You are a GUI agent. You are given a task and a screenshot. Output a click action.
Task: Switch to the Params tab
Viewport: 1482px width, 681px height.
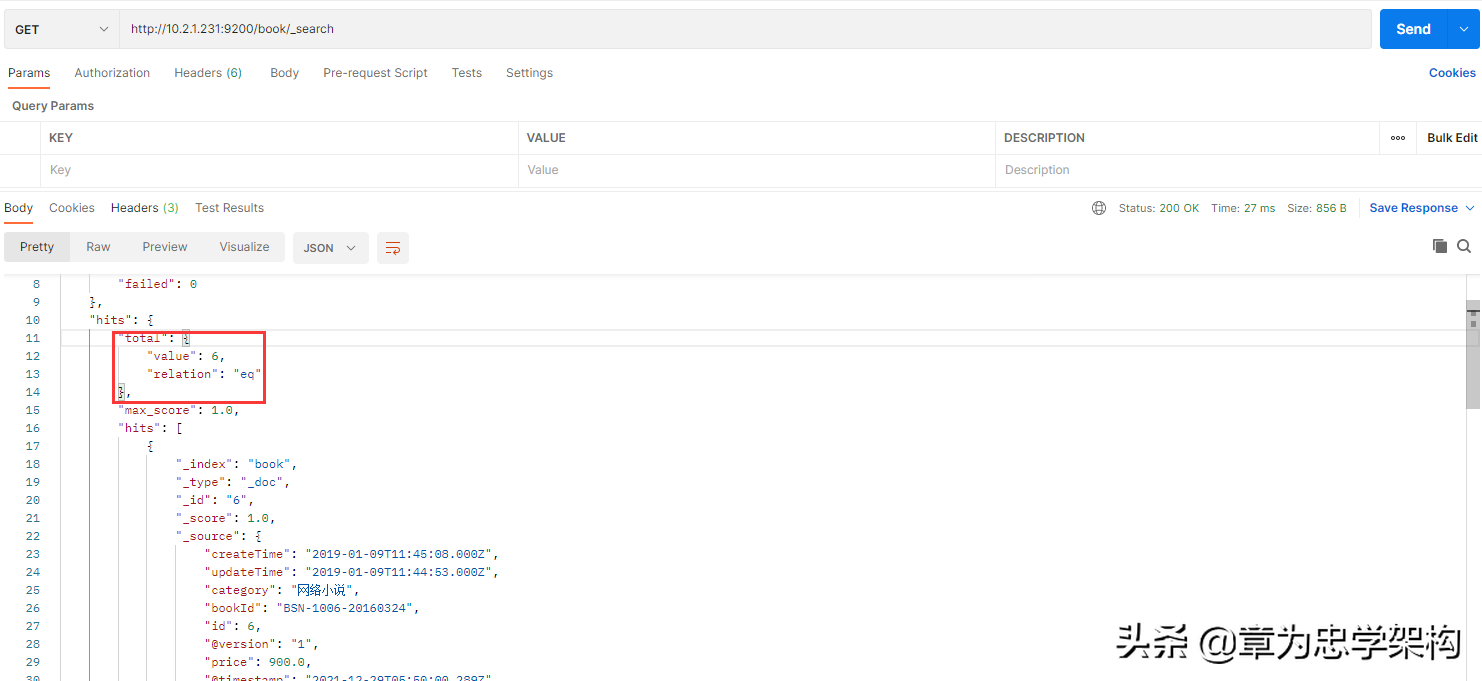click(29, 73)
